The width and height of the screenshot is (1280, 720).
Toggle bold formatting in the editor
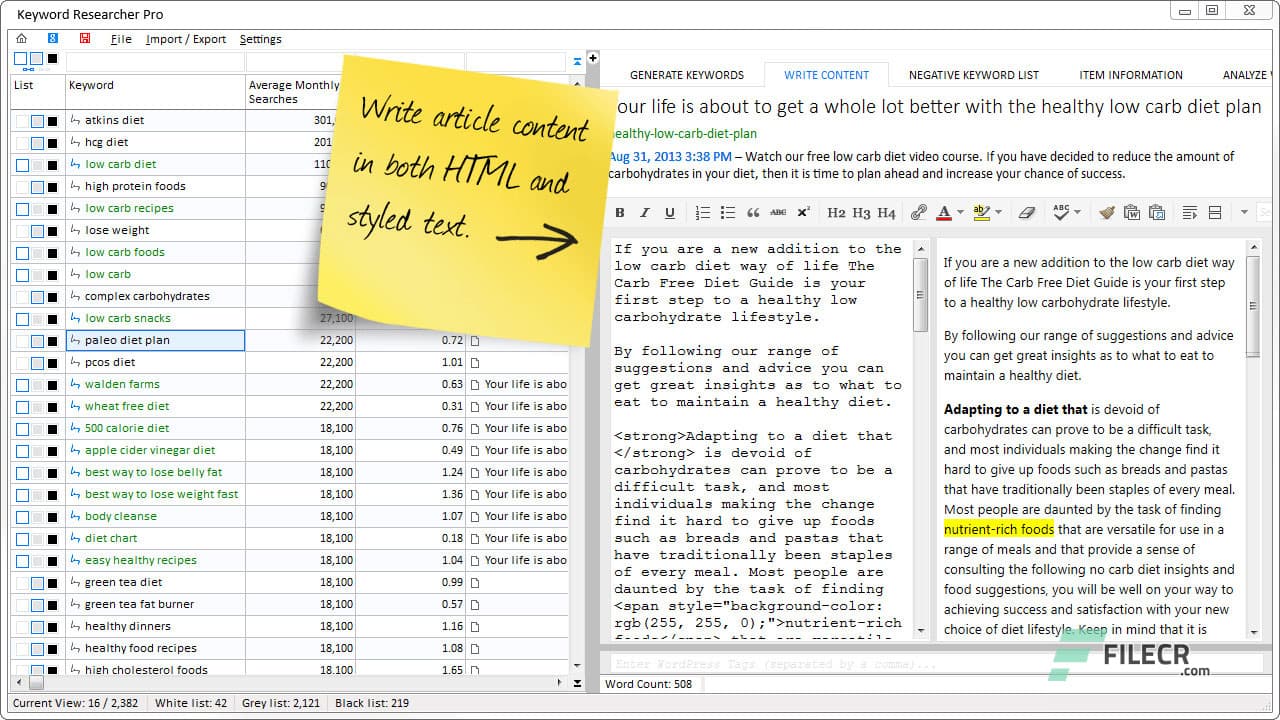(619, 212)
